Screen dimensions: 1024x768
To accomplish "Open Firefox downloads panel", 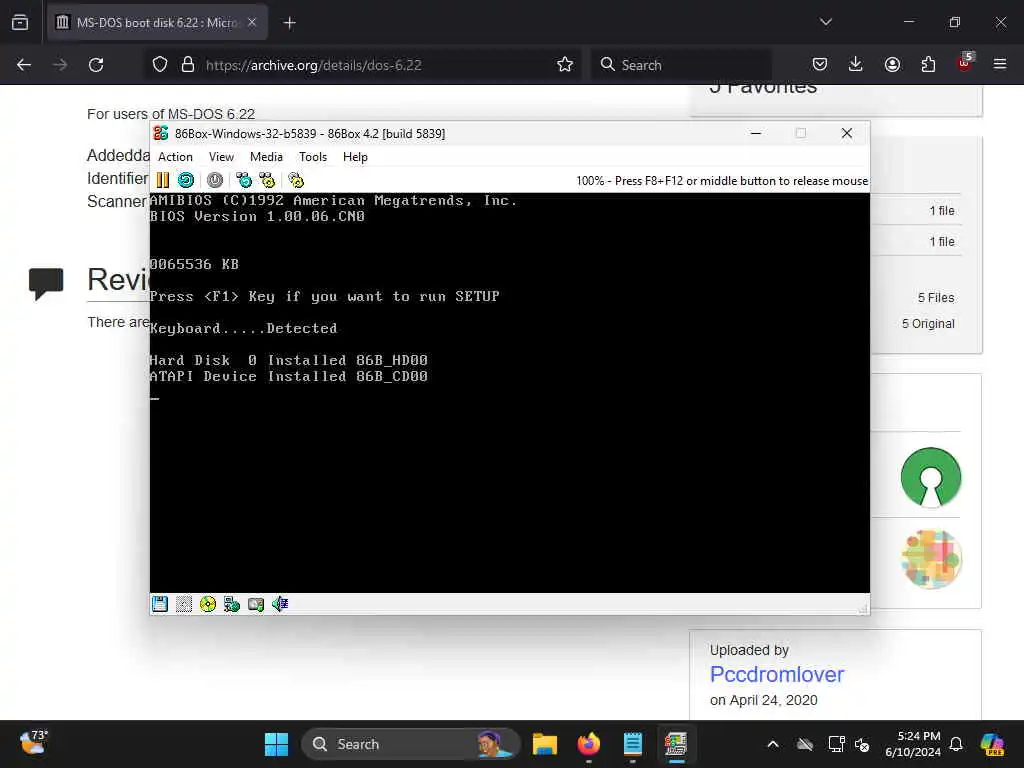I will [856, 65].
